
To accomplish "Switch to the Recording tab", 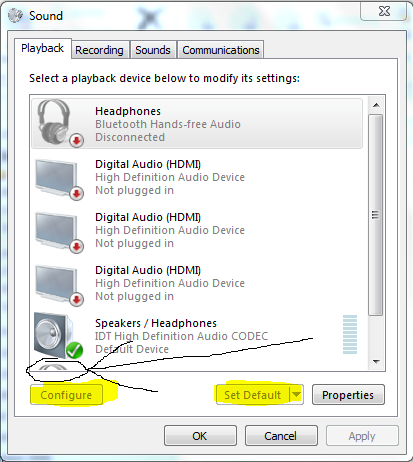I will point(99,50).
